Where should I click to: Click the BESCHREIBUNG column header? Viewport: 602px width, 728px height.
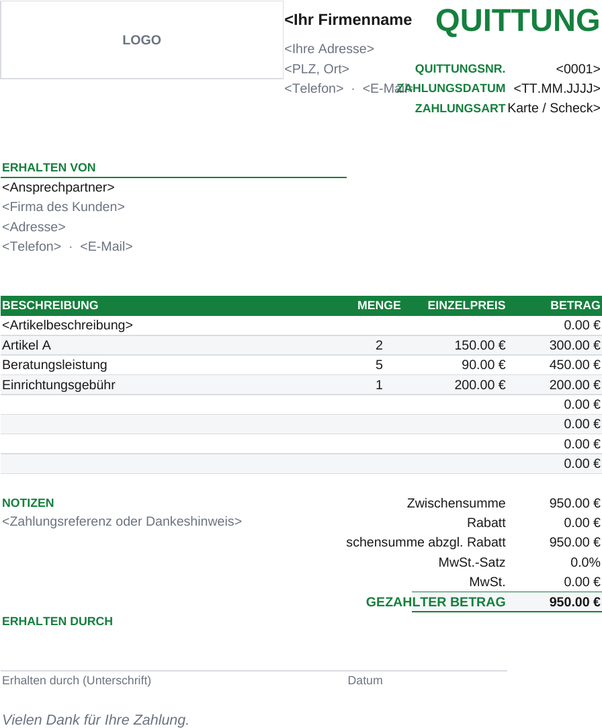(50, 305)
